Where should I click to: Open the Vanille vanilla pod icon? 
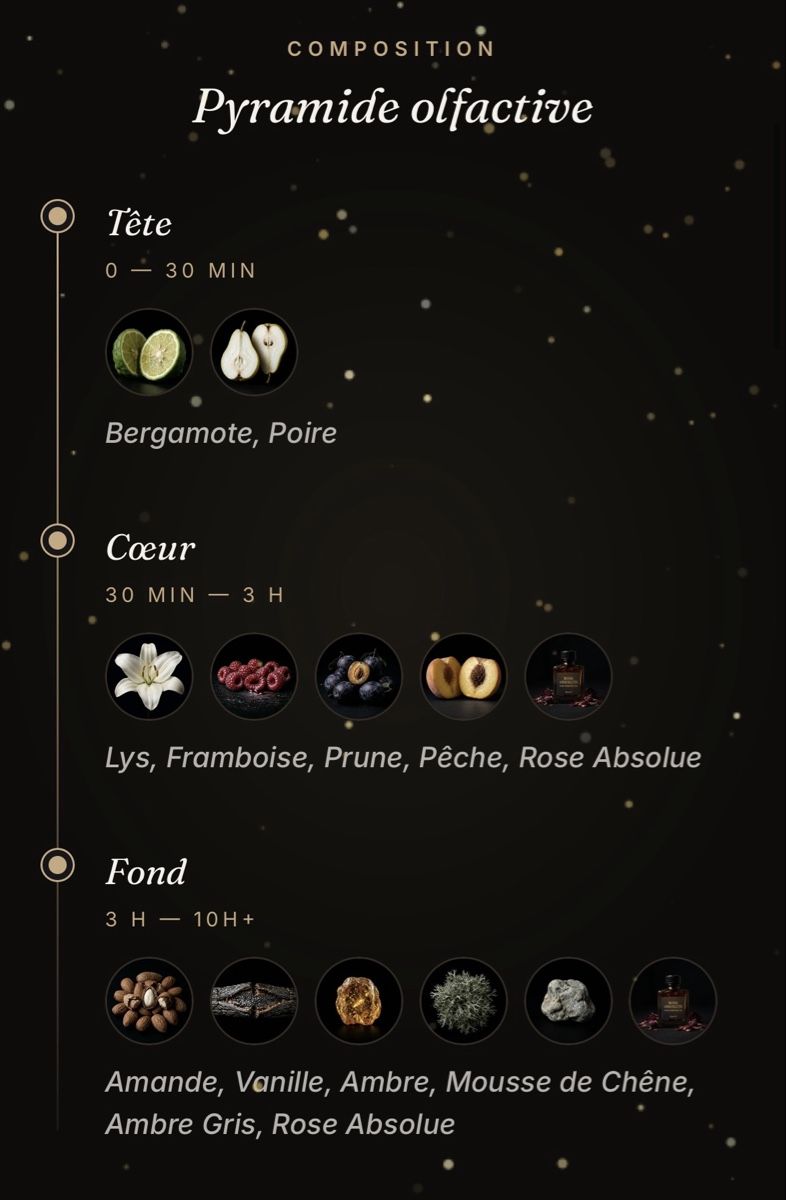[254, 1001]
